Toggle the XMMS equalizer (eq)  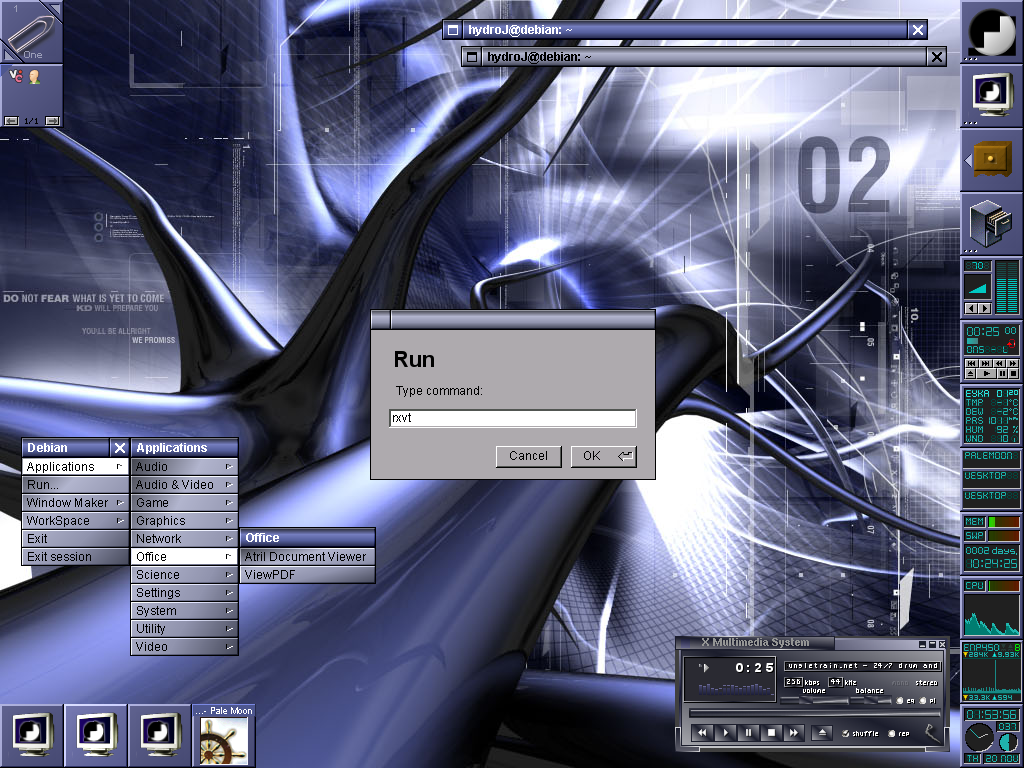[900, 701]
